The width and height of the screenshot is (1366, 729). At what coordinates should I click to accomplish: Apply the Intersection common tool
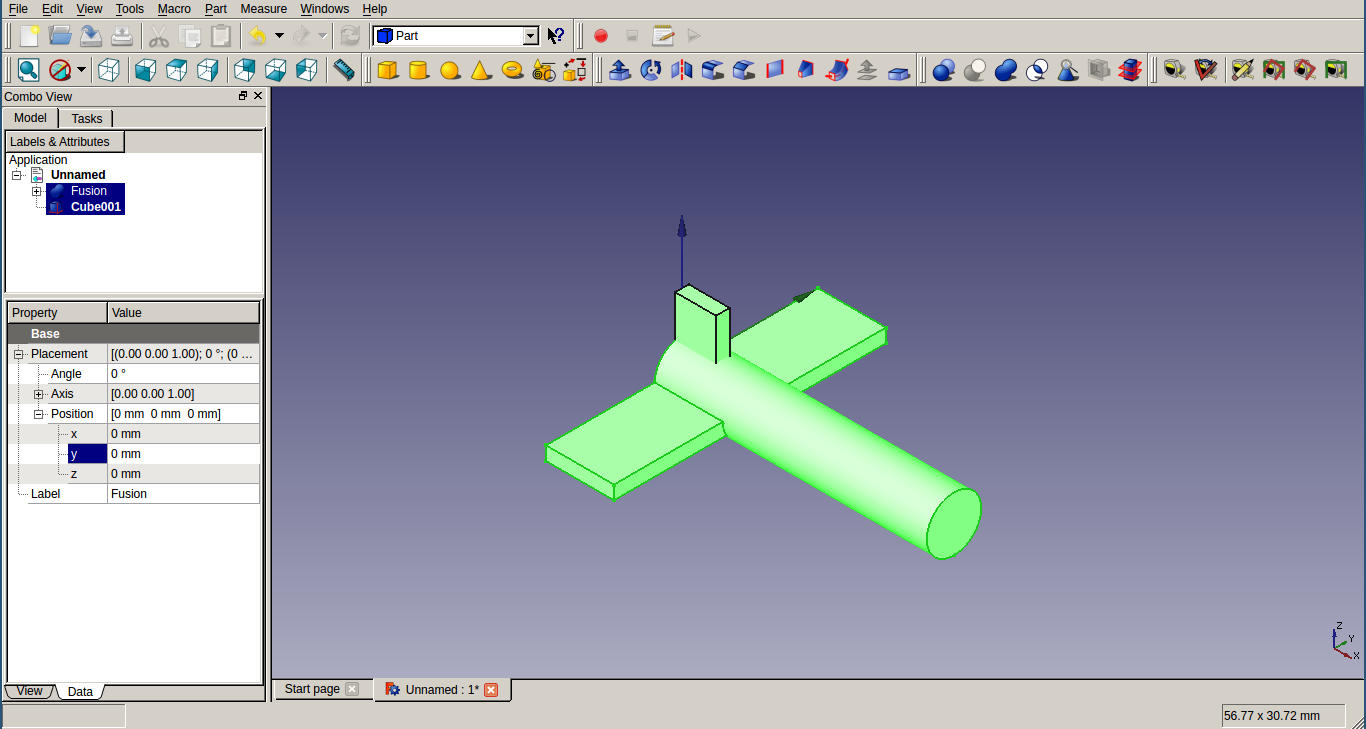pos(1036,70)
